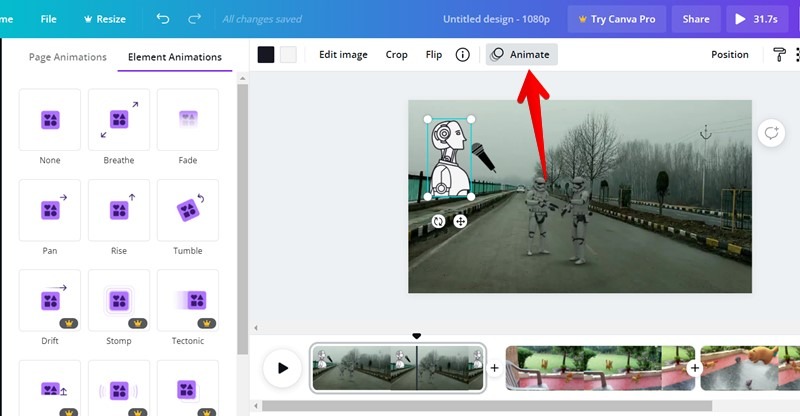Screen dimensions: 800x416
Task: Open the Position panel
Action: 730,55
